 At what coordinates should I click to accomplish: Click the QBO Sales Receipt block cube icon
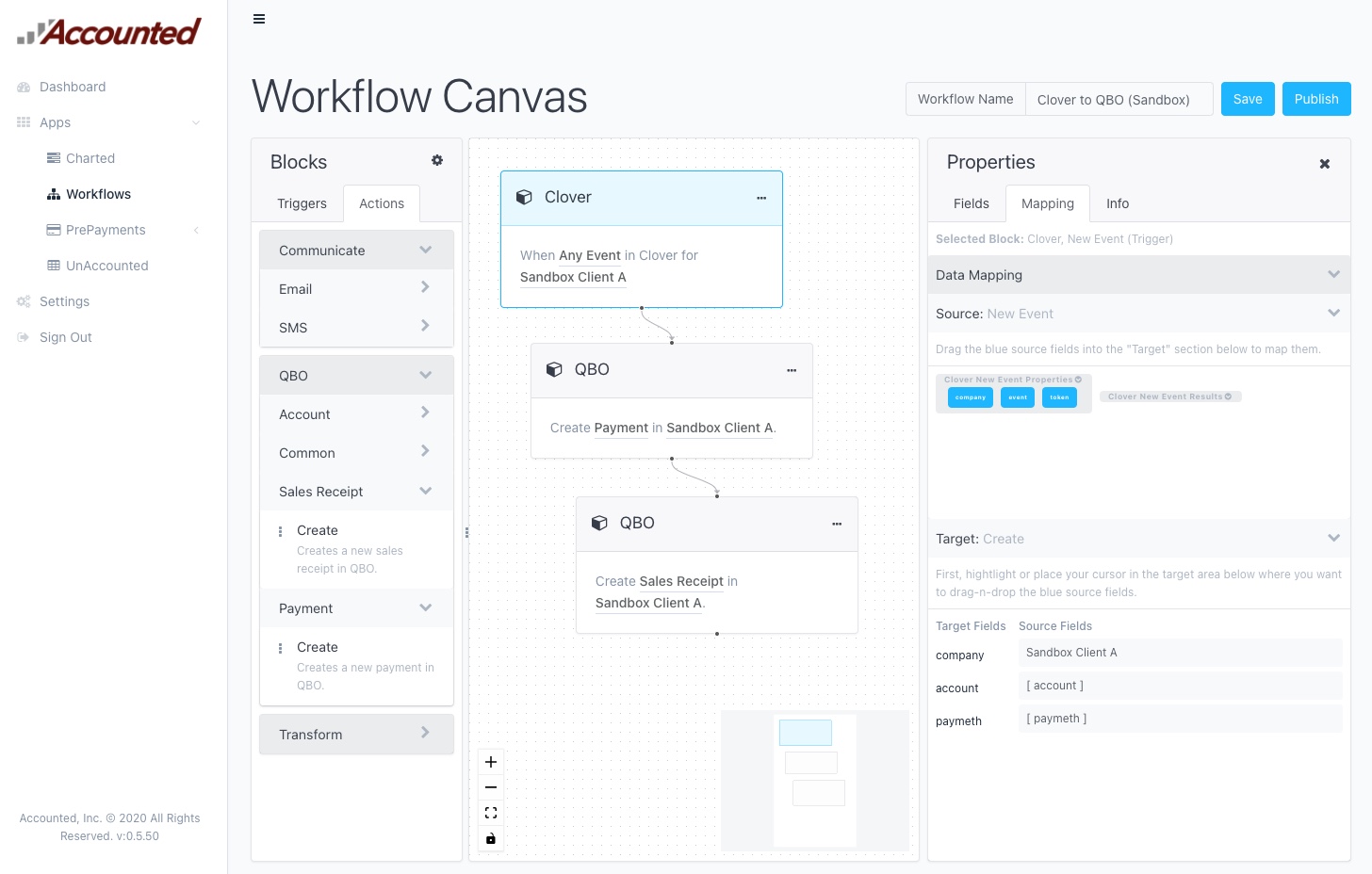599,523
